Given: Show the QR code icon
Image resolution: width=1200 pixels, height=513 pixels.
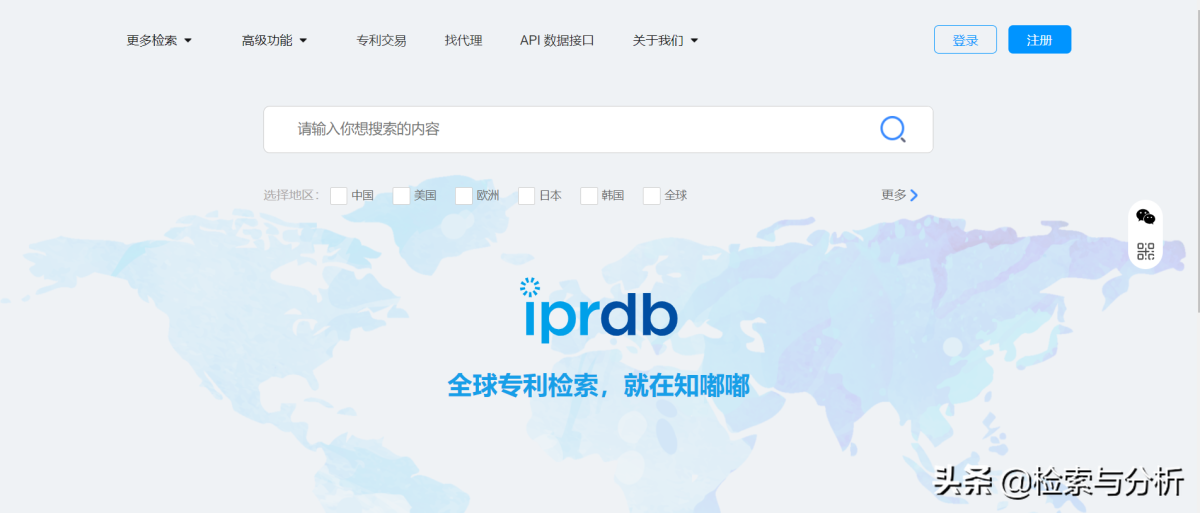Looking at the screenshot, I should coord(1146,251).
